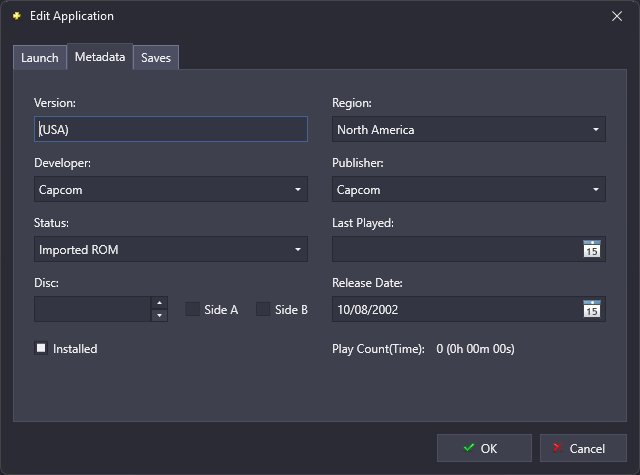Click the Last Played: label
This screenshot has height=475, width=640.
[x=363, y=223]
